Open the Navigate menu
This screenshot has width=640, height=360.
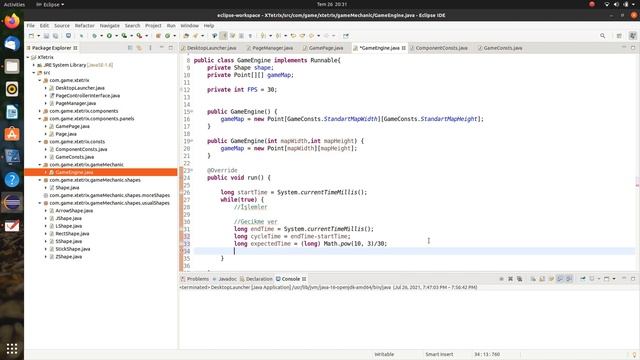(x=110, y=26)
